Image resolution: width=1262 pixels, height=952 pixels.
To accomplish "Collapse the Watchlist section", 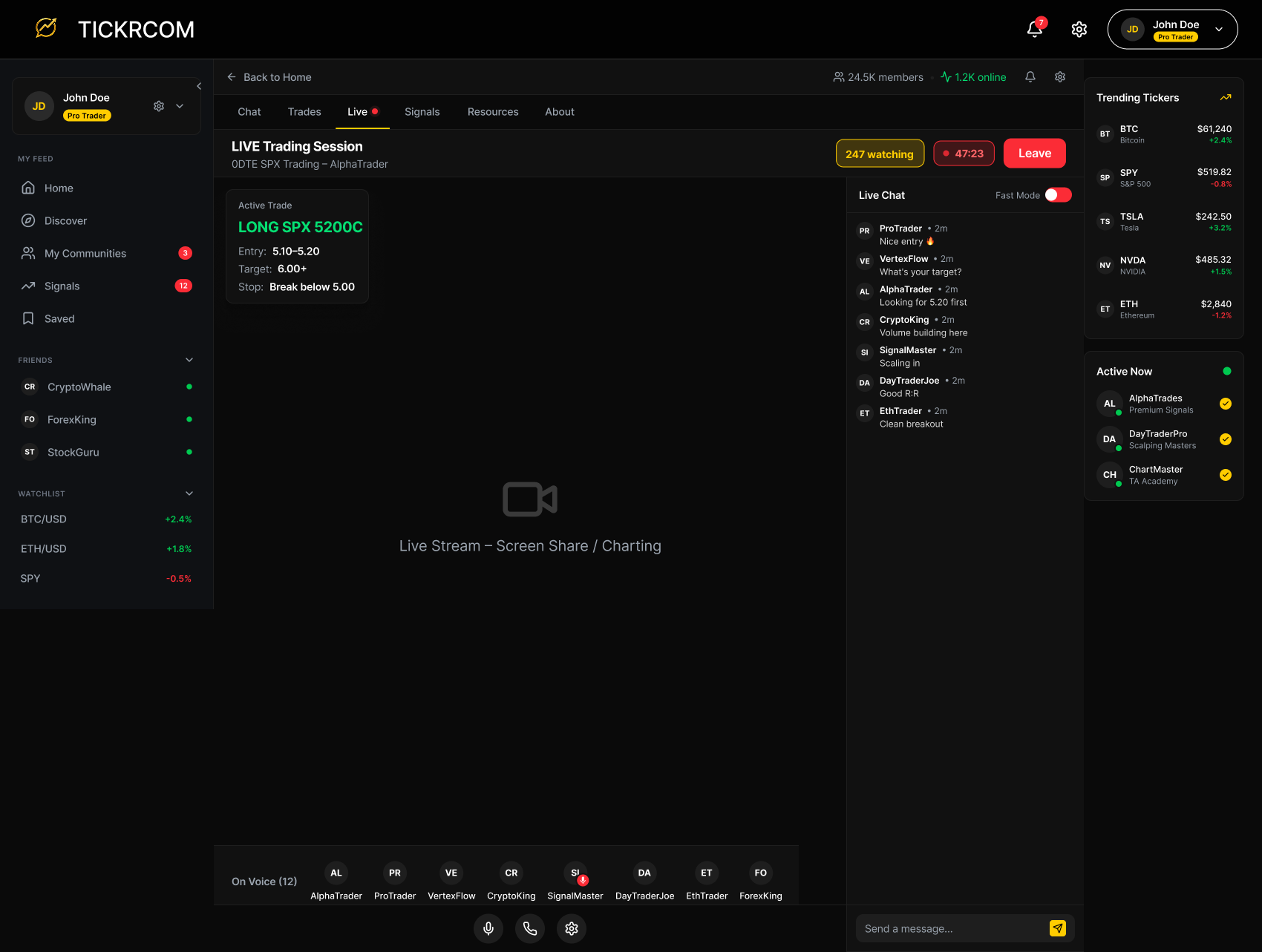I will click(189, 493).
